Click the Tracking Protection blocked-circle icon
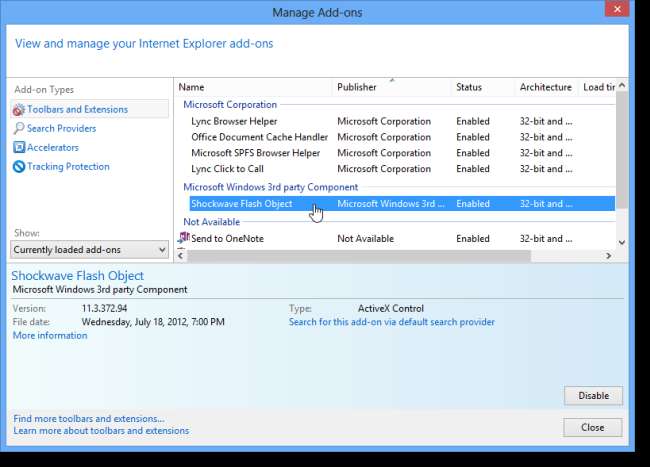 [x=19, y=167]
